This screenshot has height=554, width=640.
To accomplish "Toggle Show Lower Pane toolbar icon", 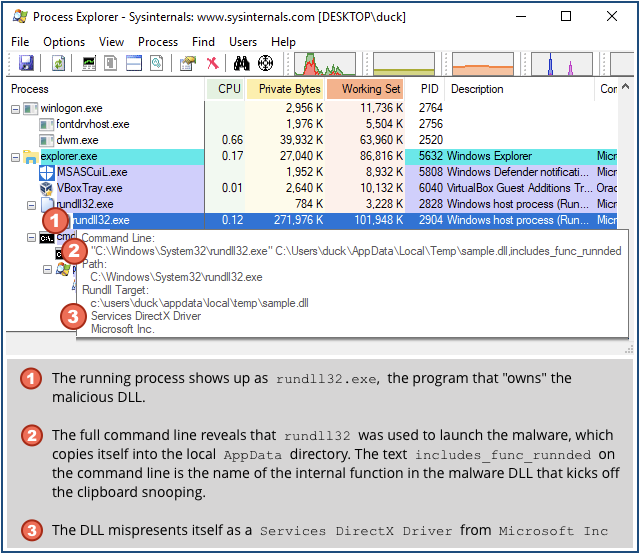I will pyautogui.click(x=134, y=63).
